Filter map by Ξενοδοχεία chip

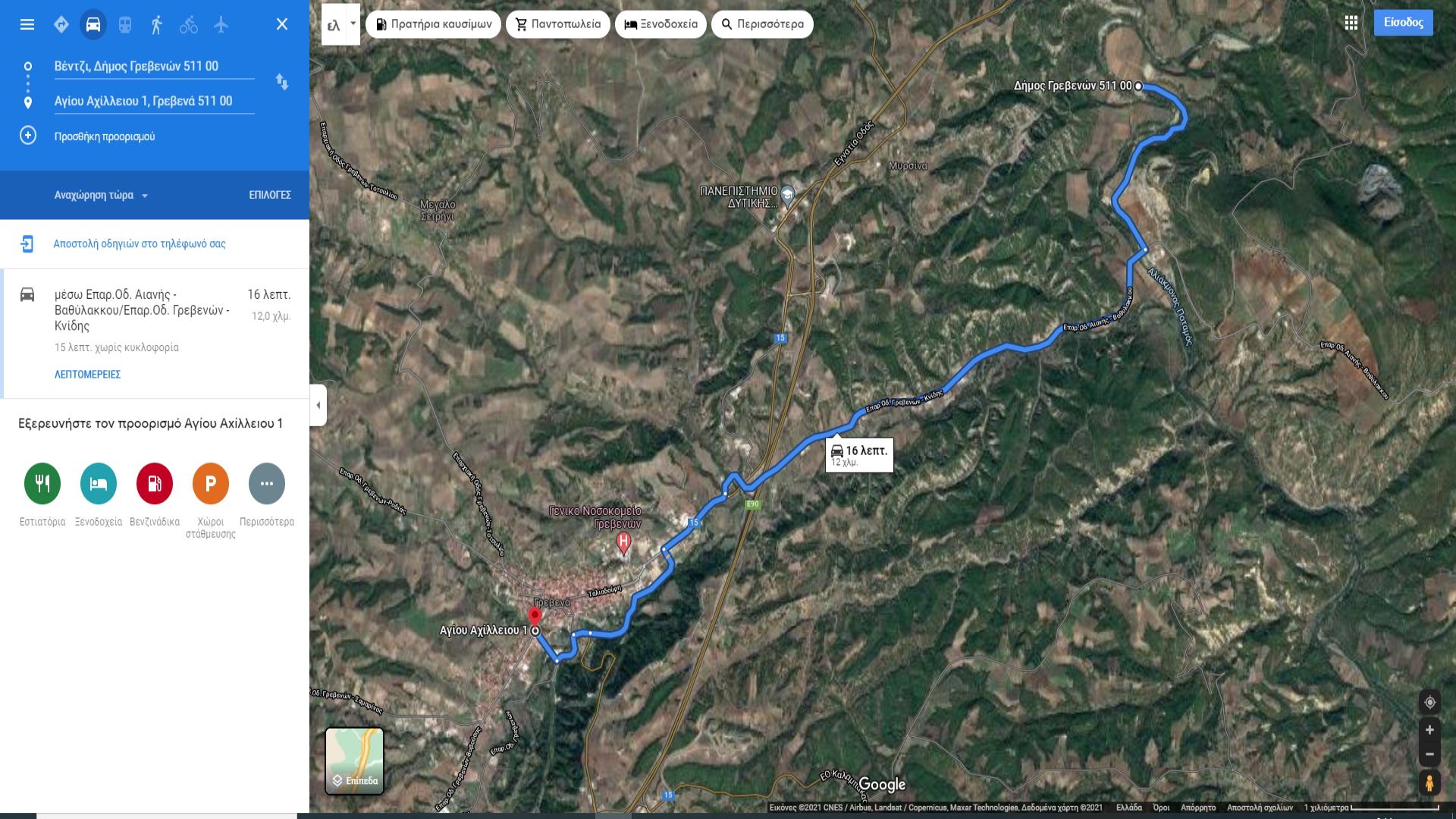(661, 24)
